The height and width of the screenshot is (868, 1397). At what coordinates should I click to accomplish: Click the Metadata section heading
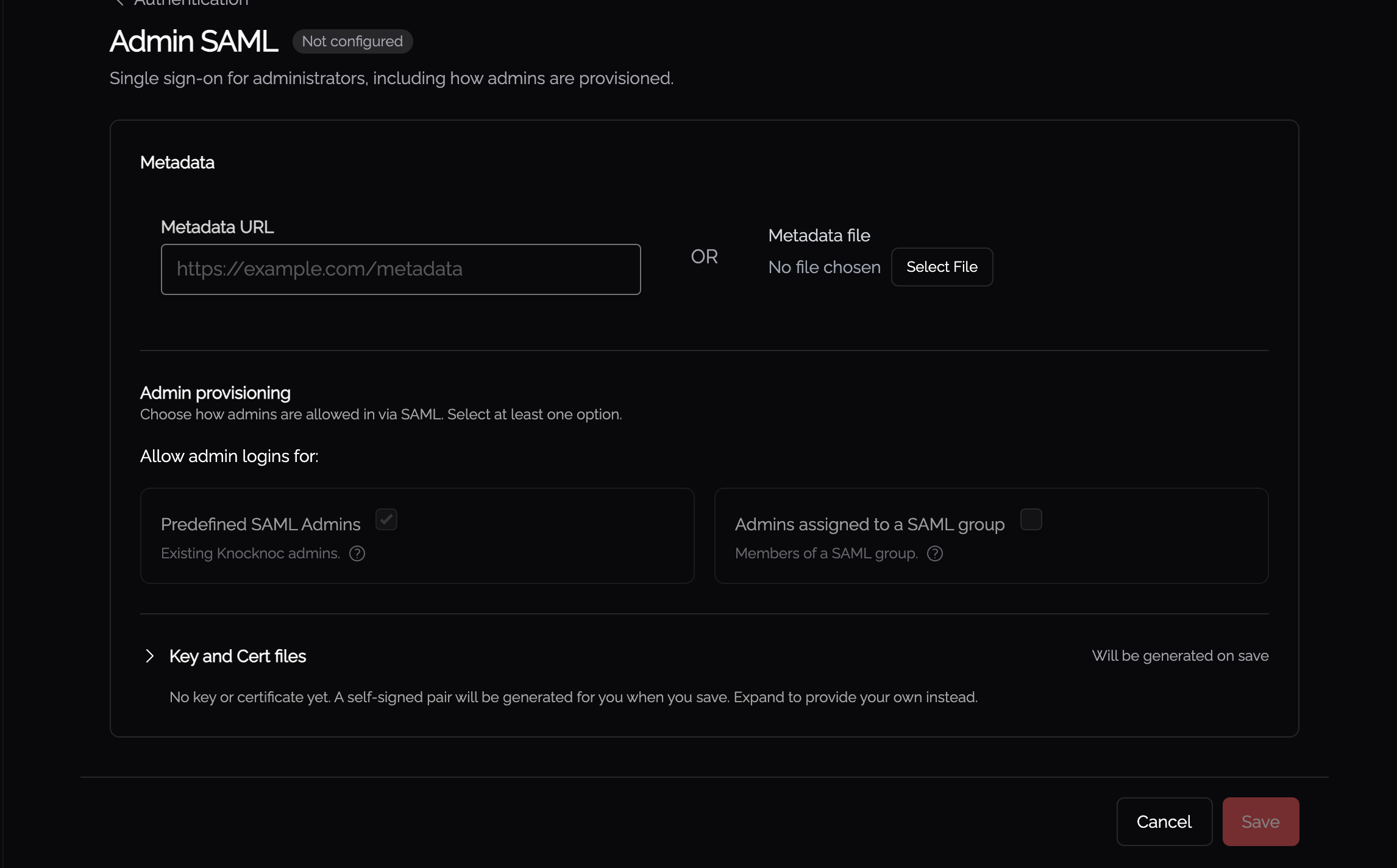tap(177, 162)
